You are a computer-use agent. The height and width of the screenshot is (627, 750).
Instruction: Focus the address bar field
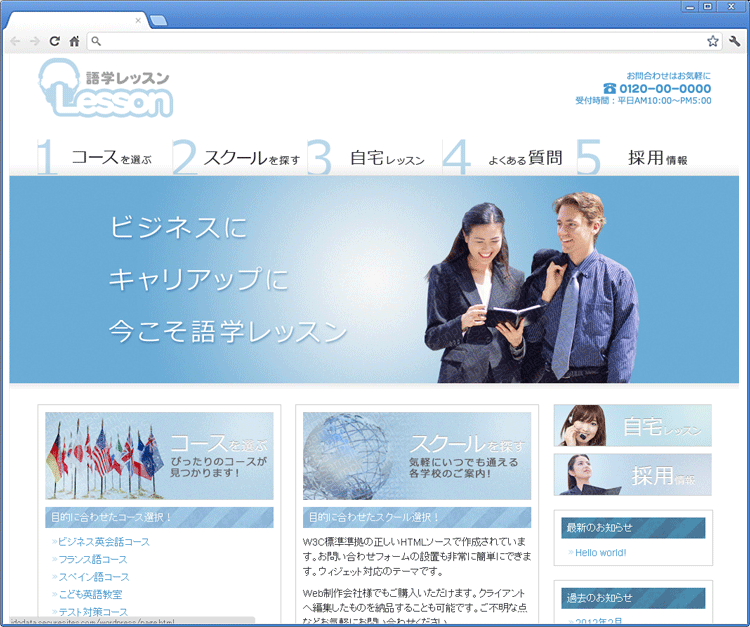tap(404, 41)
